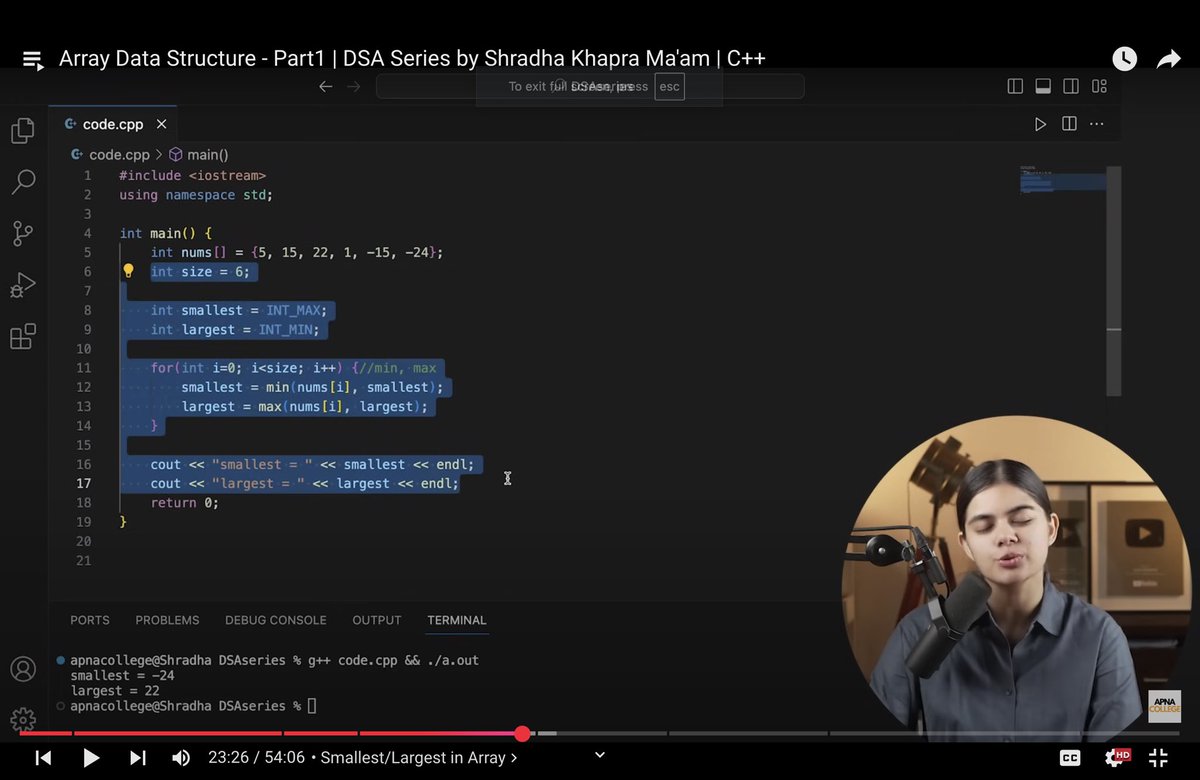This screenshot has width=1200, height=780.
Task: Click the Share arrow icon
Action: coord(1169,59)
